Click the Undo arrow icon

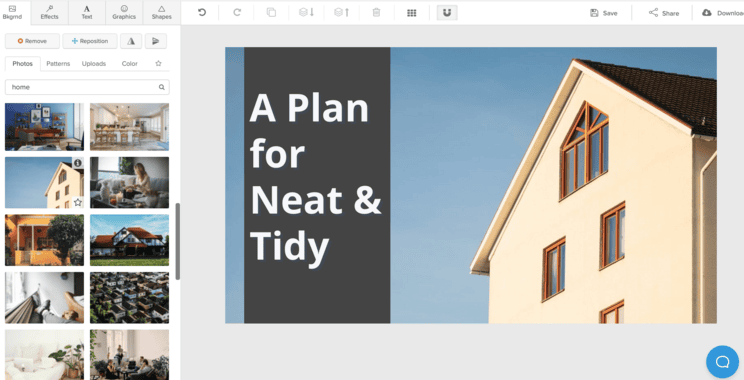point(202,12)
